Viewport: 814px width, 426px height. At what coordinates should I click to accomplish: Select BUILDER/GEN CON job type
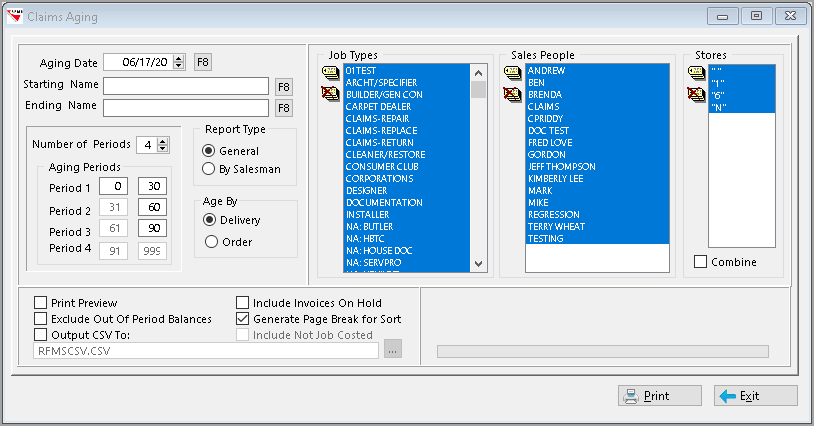click(407, 94)
